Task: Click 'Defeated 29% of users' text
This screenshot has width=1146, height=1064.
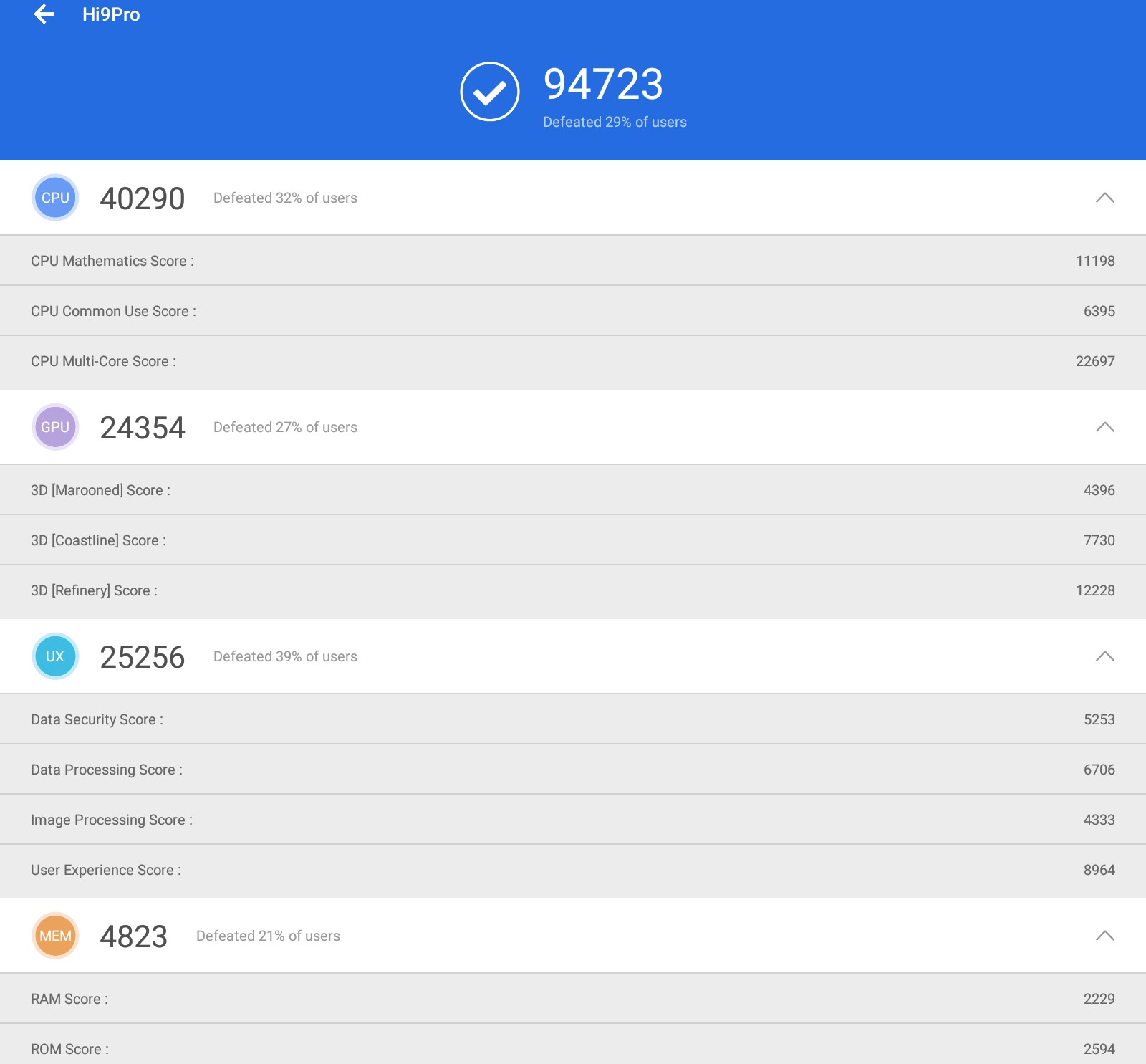Action: [615, 122]
